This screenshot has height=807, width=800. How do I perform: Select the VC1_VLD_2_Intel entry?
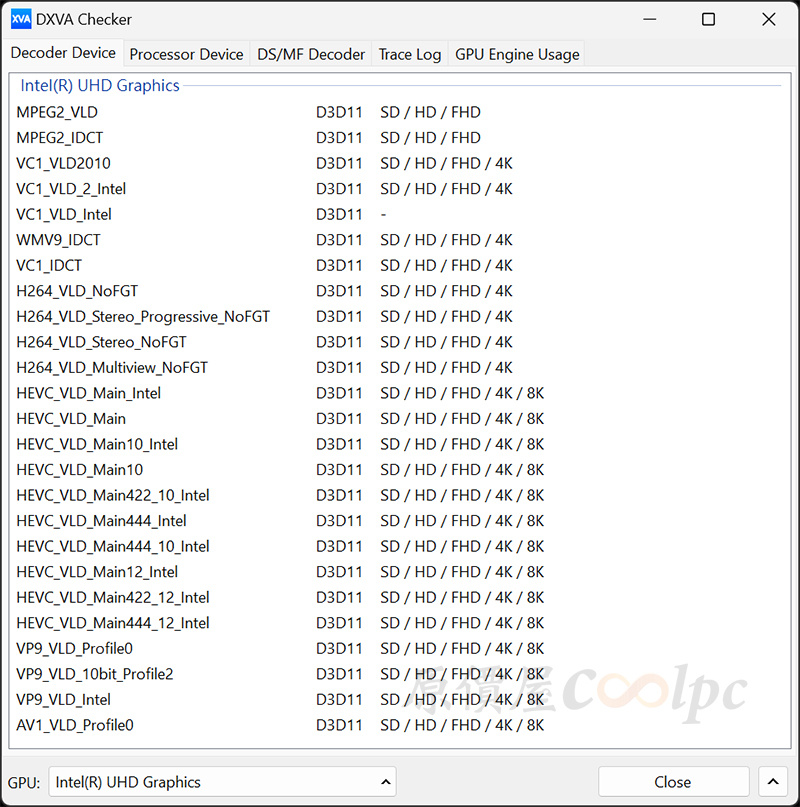pyautogui.click(x=399, y=189)
